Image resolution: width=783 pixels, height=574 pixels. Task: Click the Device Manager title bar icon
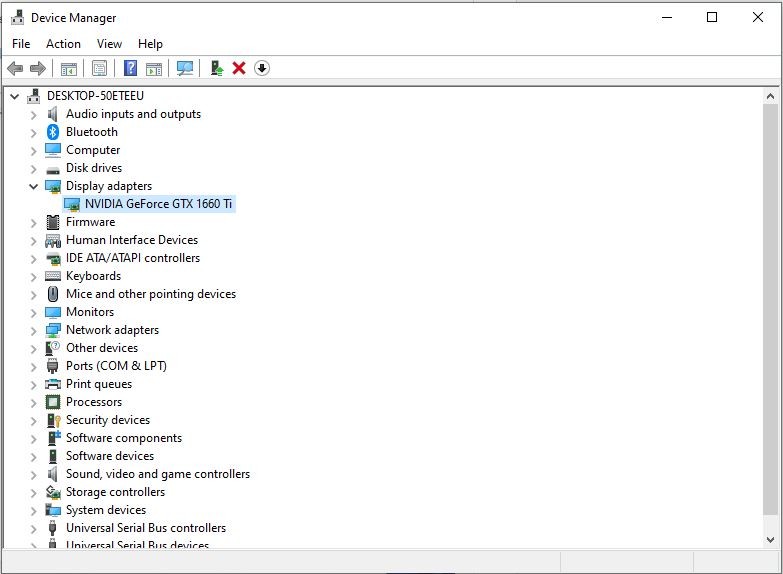pos(17,17)
